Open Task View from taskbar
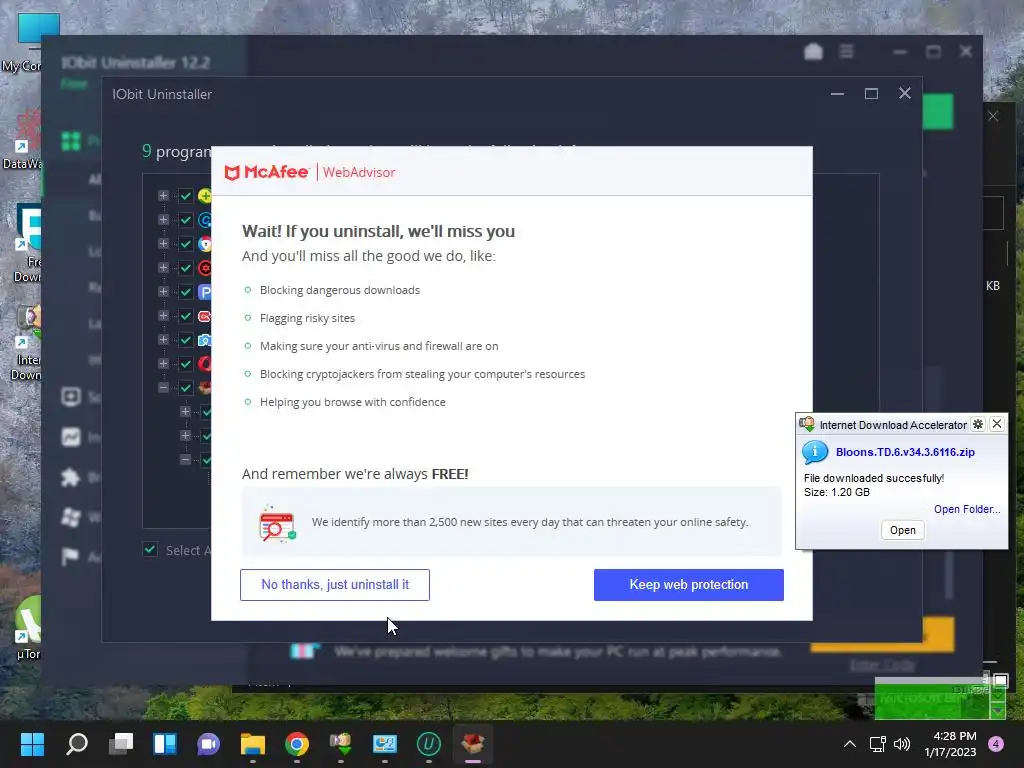 [121, 743]
